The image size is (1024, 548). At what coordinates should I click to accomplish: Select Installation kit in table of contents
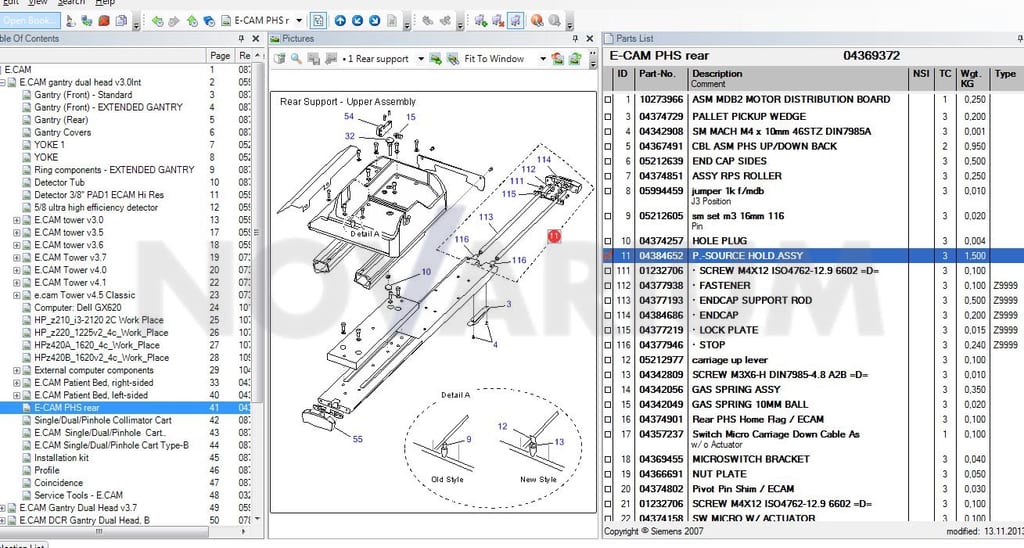pyautogui.click(x=61, y=458)
